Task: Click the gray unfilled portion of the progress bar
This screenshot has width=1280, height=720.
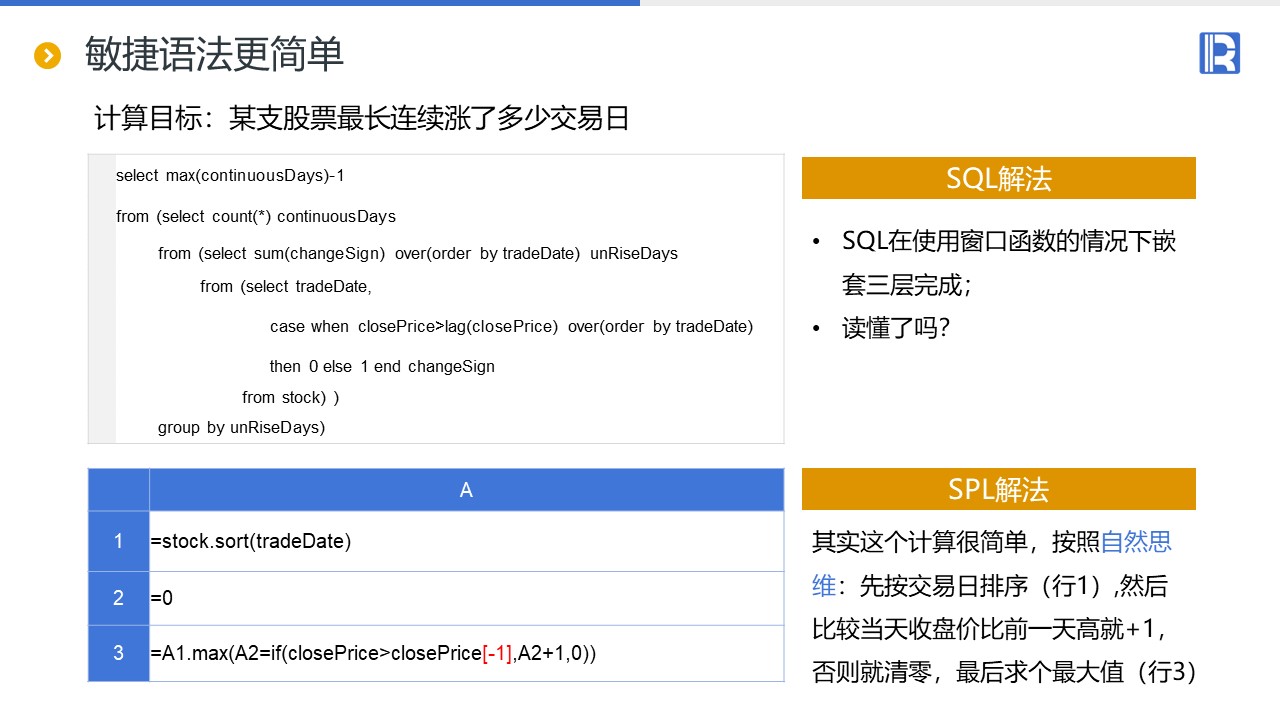Action: coord(960,3)
